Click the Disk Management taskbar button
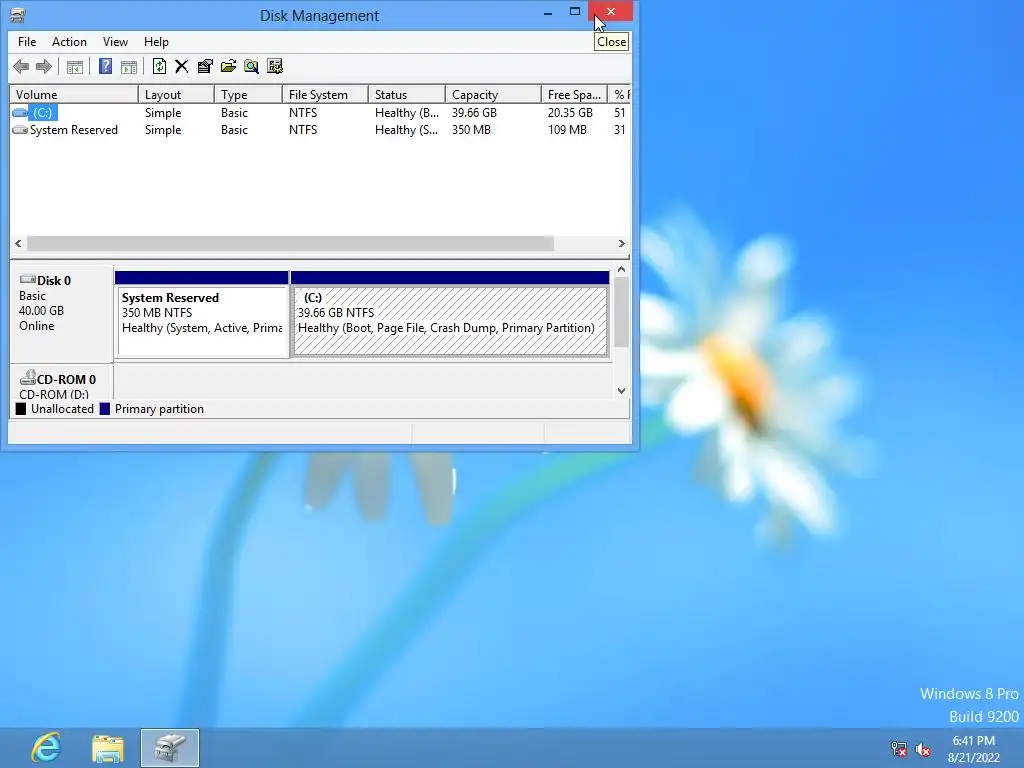 [170, 748]
